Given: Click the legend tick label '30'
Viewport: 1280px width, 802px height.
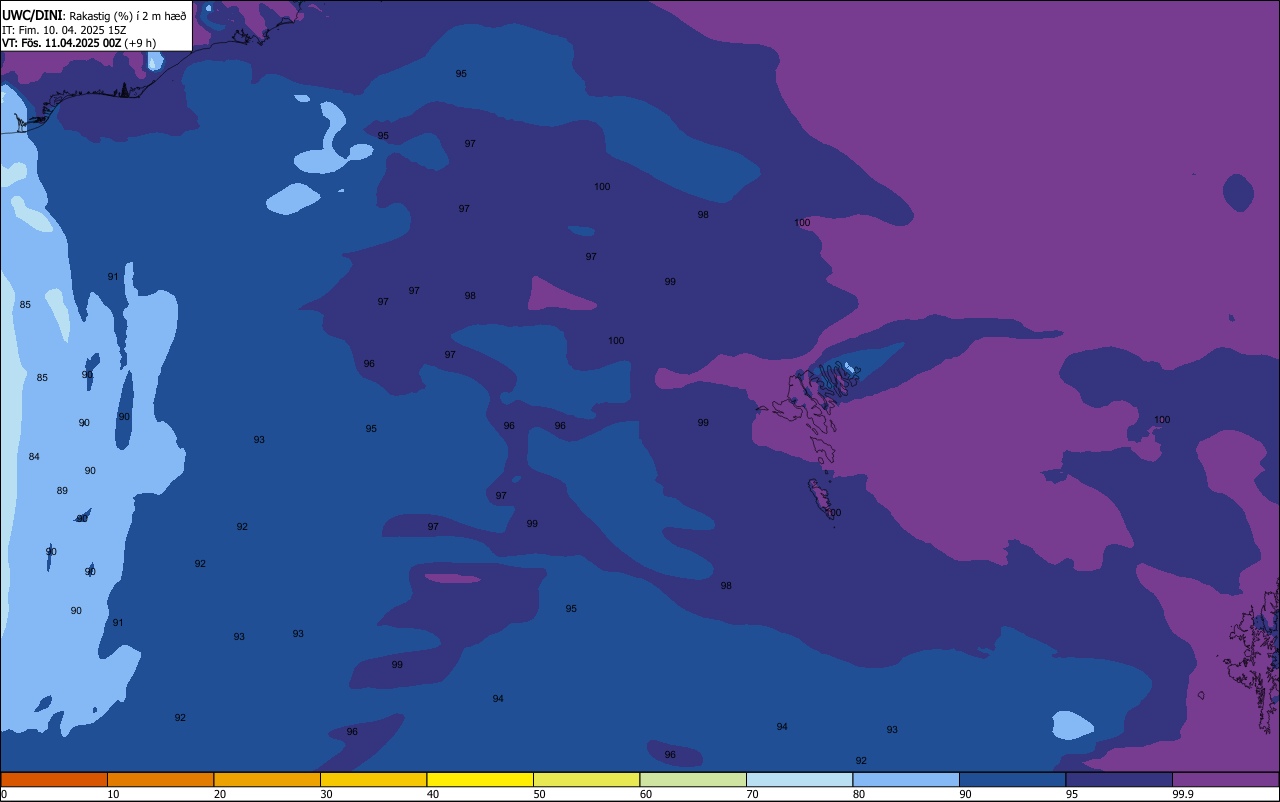Looking at the screenshot, I should coord(326,794).
